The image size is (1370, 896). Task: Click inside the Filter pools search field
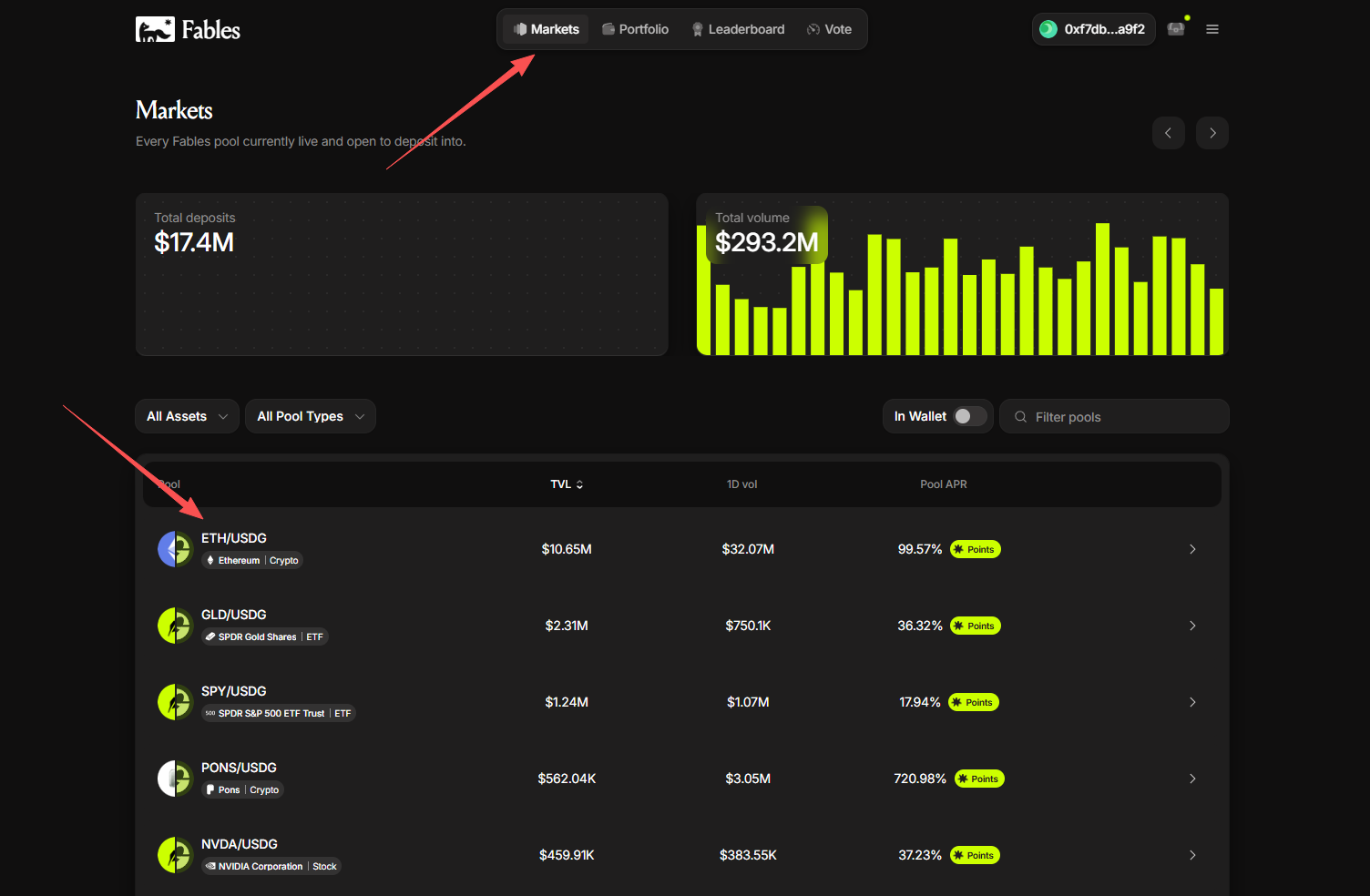click(1114, 416)
